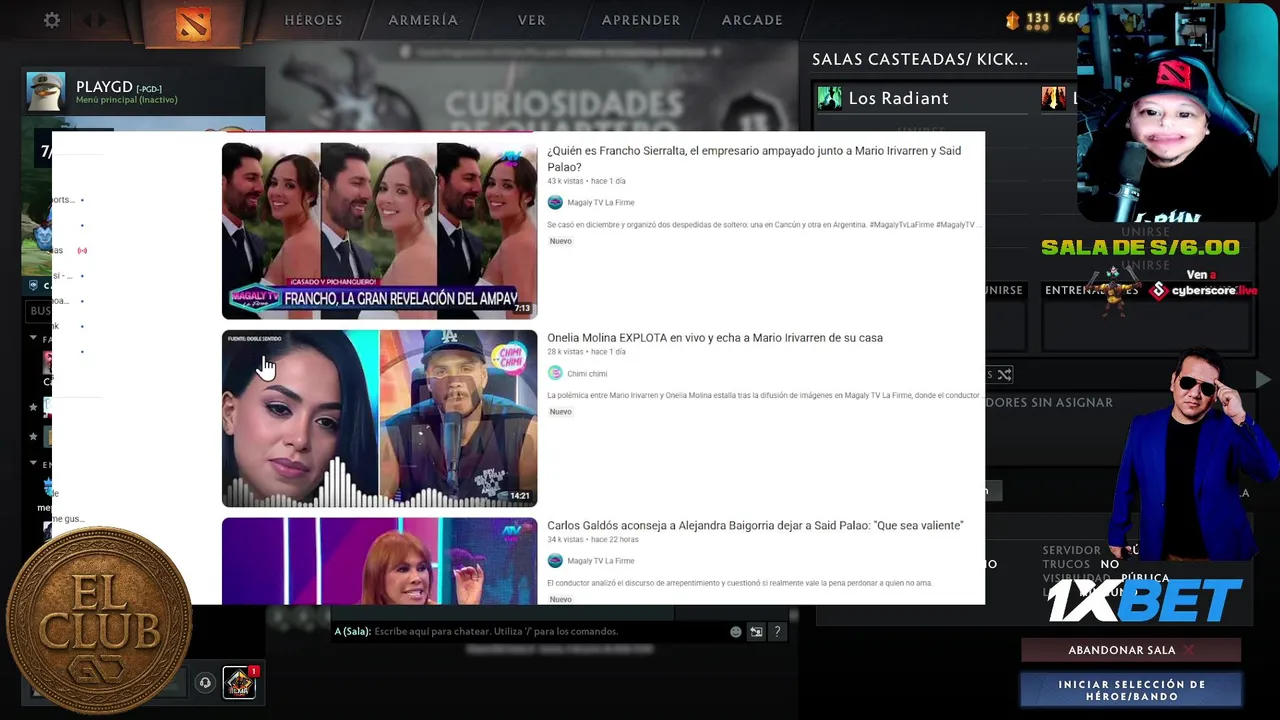The width and height of the screenshot is (1280, 720).
Task: Click Magaly TV avatar on Carlos Galdós video
Action: pyautogui.click(x=555, y=561)
